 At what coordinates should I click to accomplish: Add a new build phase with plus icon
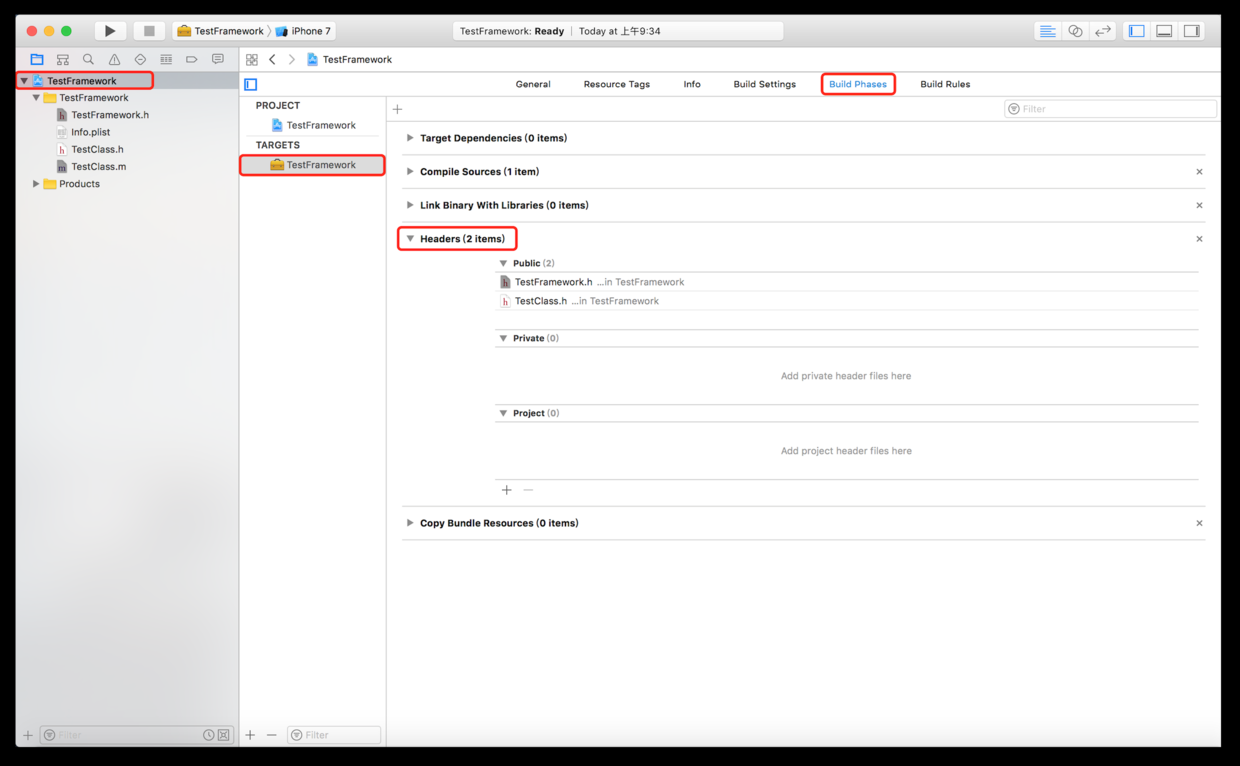pyautogui.click(x=398, y=109)
